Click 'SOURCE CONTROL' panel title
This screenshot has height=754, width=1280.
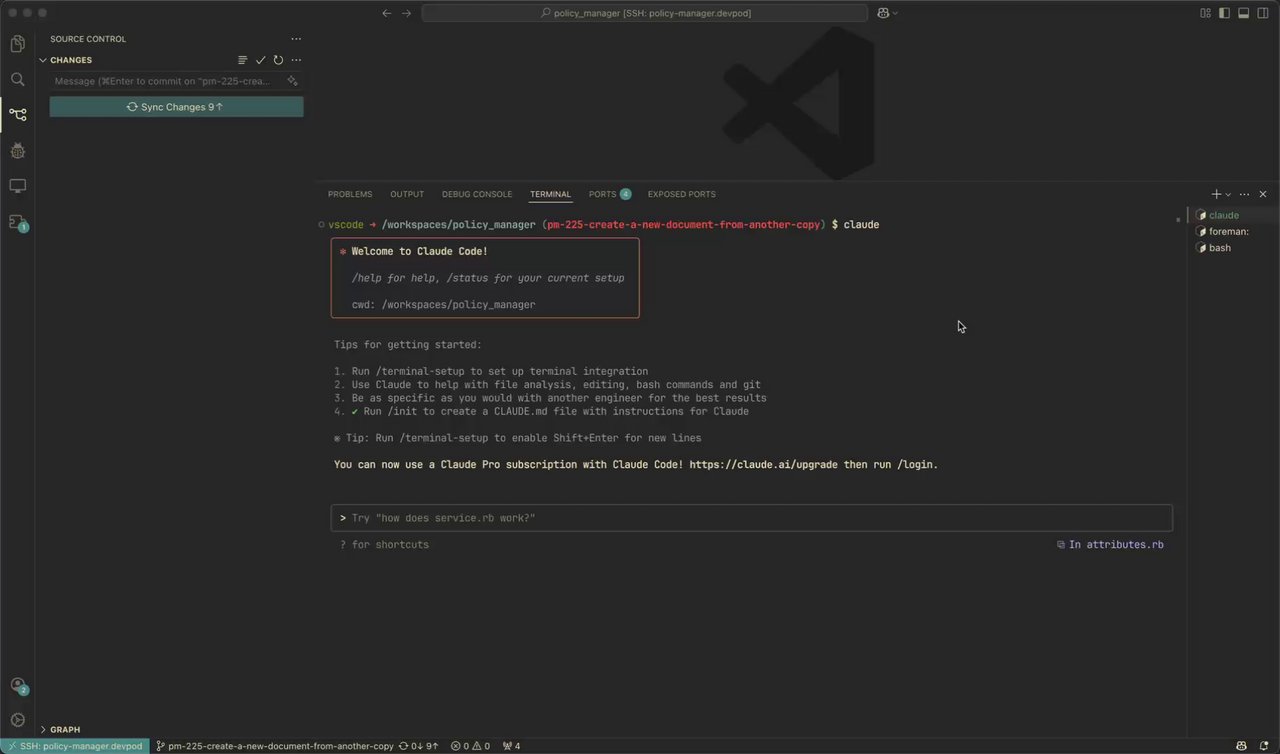(x=88, y=39)
